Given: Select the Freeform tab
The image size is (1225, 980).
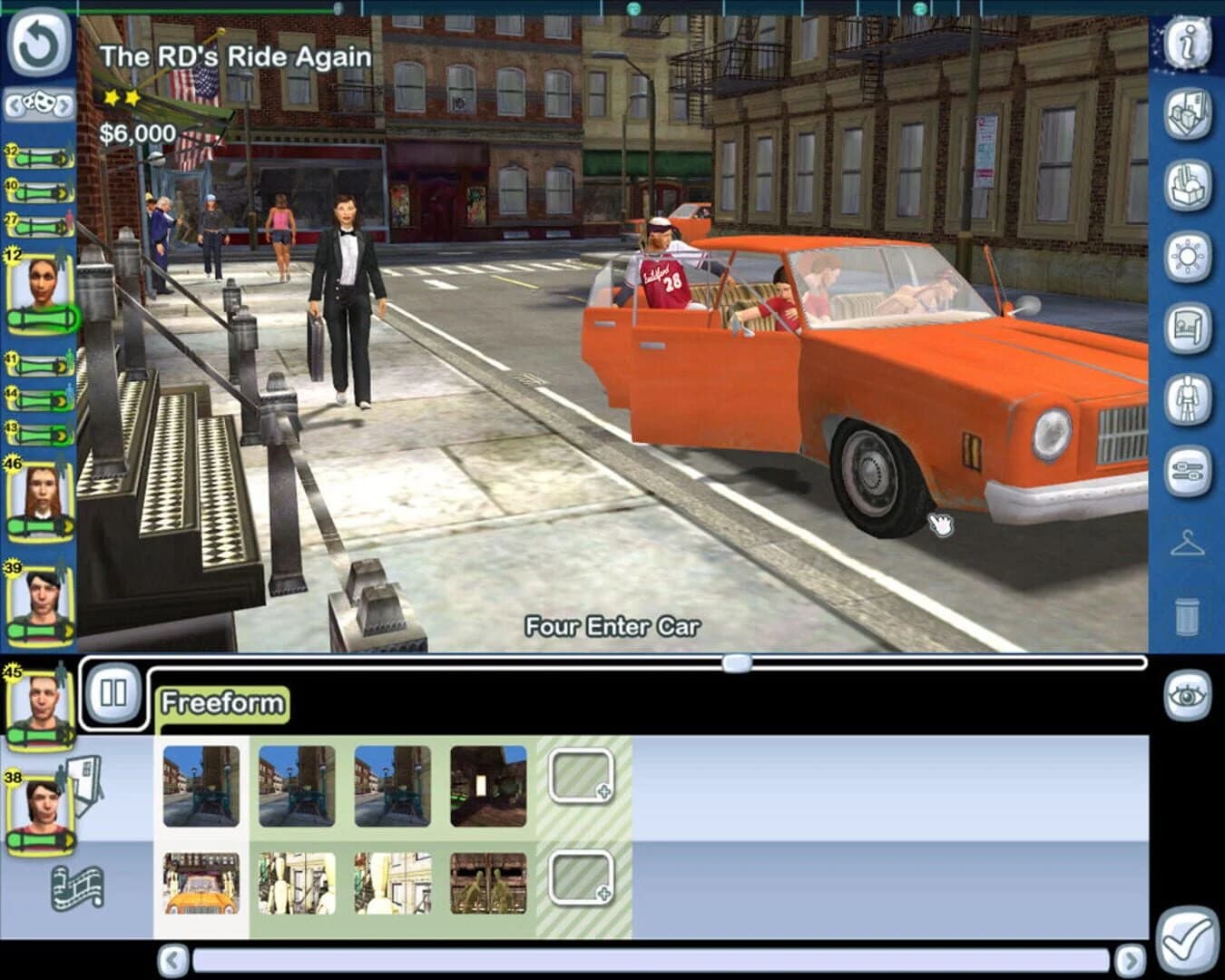Looking at the screenshot, I should [x=220, y=701].
